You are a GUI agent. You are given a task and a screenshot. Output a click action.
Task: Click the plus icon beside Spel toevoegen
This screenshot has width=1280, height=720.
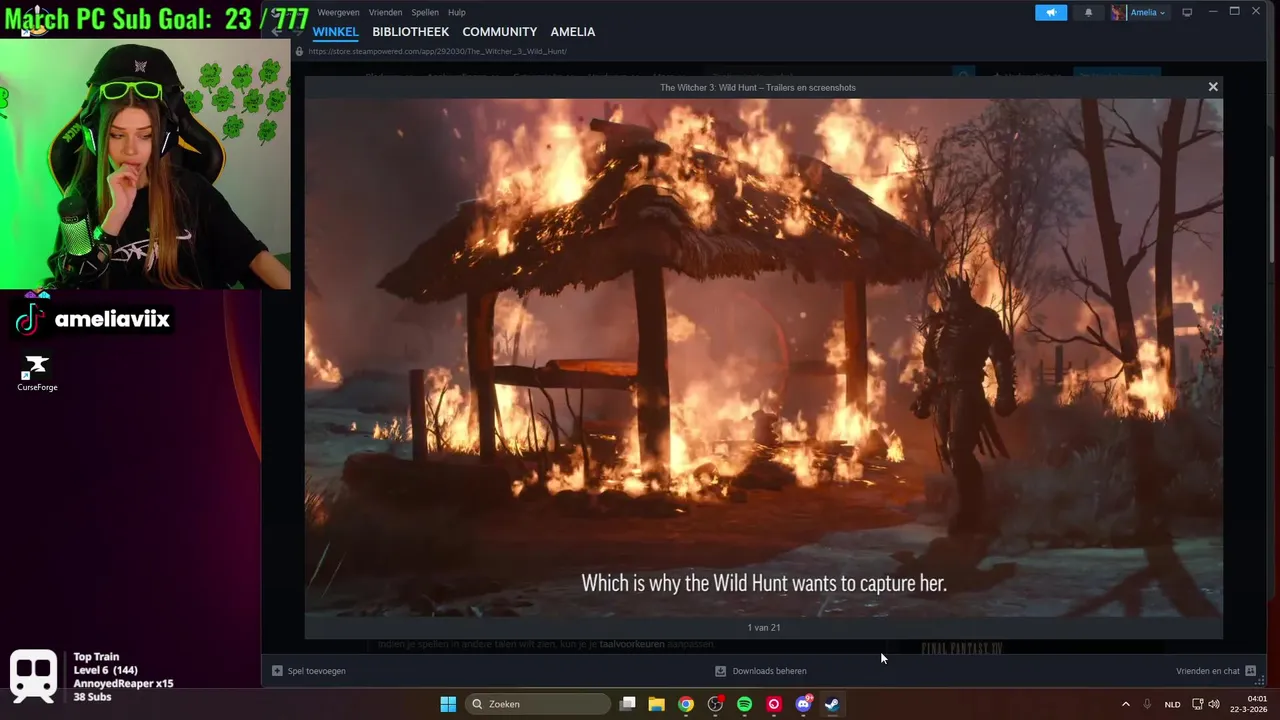click(277, 671)
